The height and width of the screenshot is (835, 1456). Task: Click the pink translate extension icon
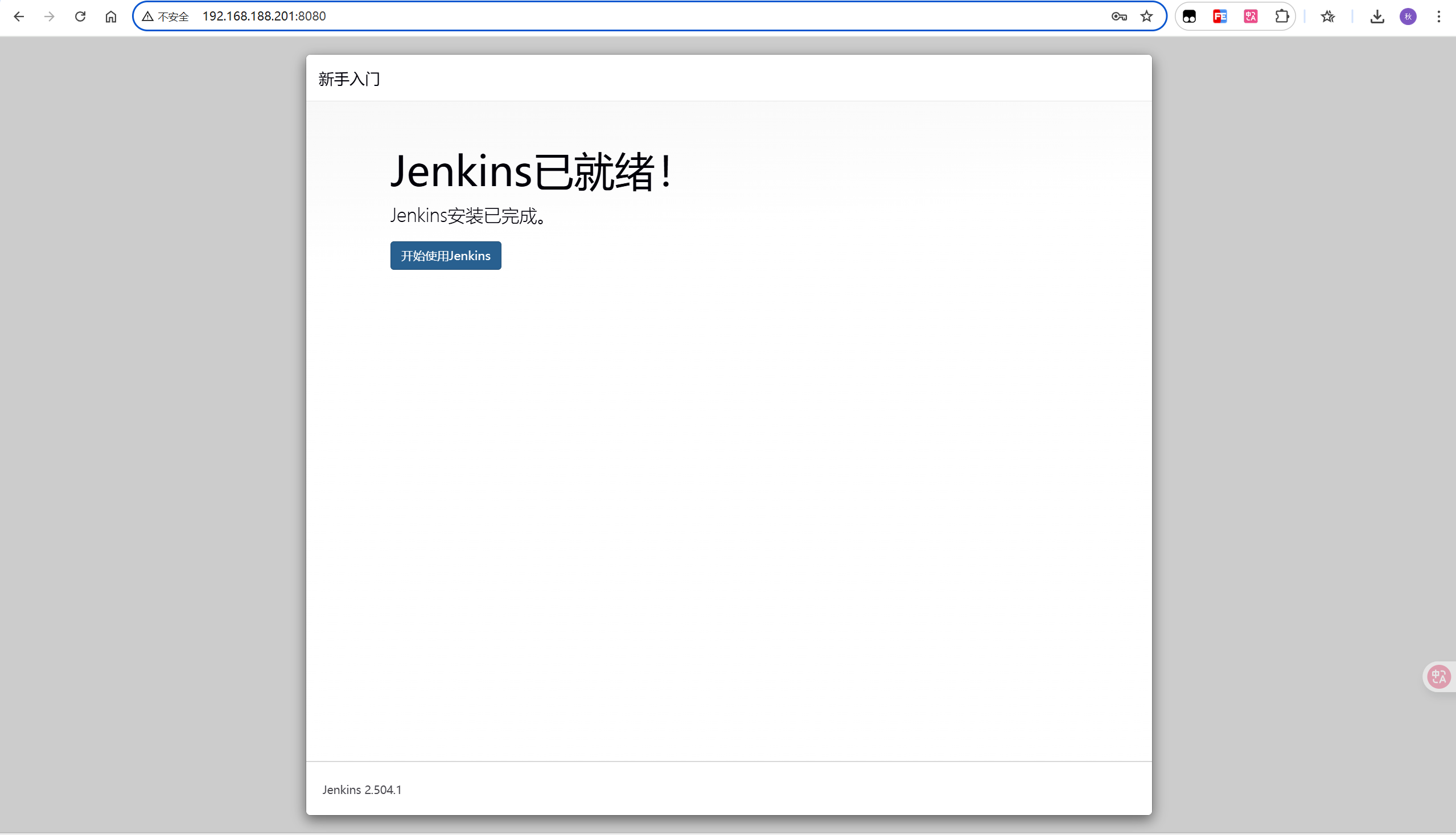[x=1251, y=17]
